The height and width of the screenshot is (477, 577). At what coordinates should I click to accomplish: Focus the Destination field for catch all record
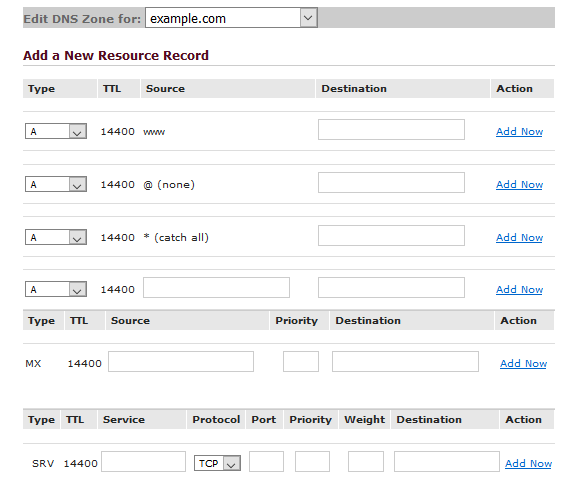click(391, 235)
